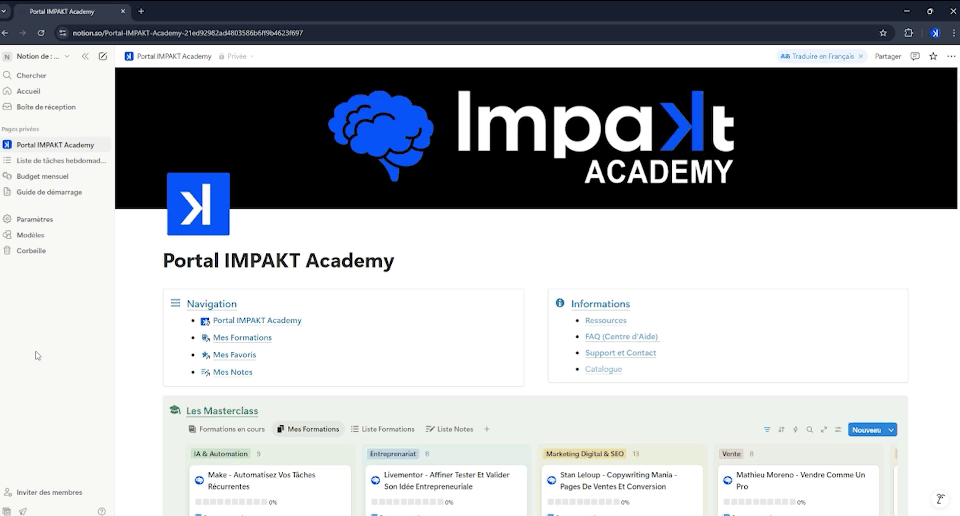This screenshot has height=516, width=960.
Task: Click the Navigation heading
Action: tap(211, 304)
